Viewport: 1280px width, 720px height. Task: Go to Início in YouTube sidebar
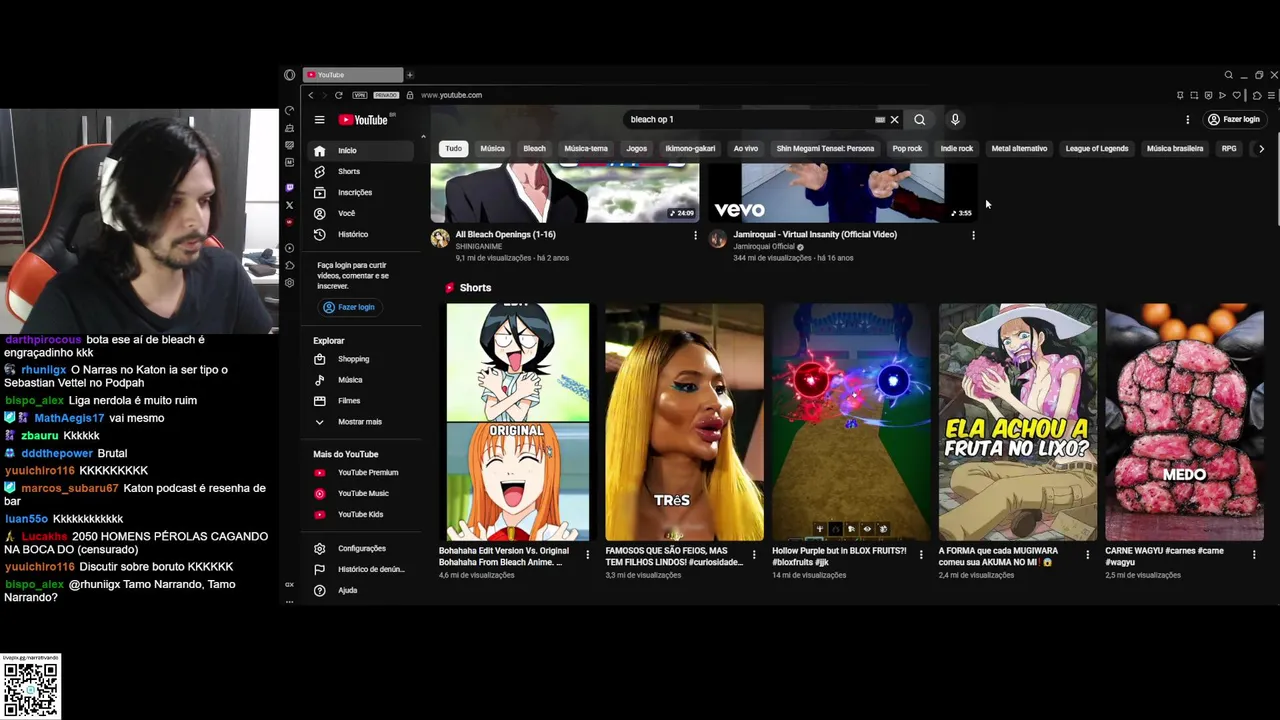pyautogui.click(x=362, y=150)
